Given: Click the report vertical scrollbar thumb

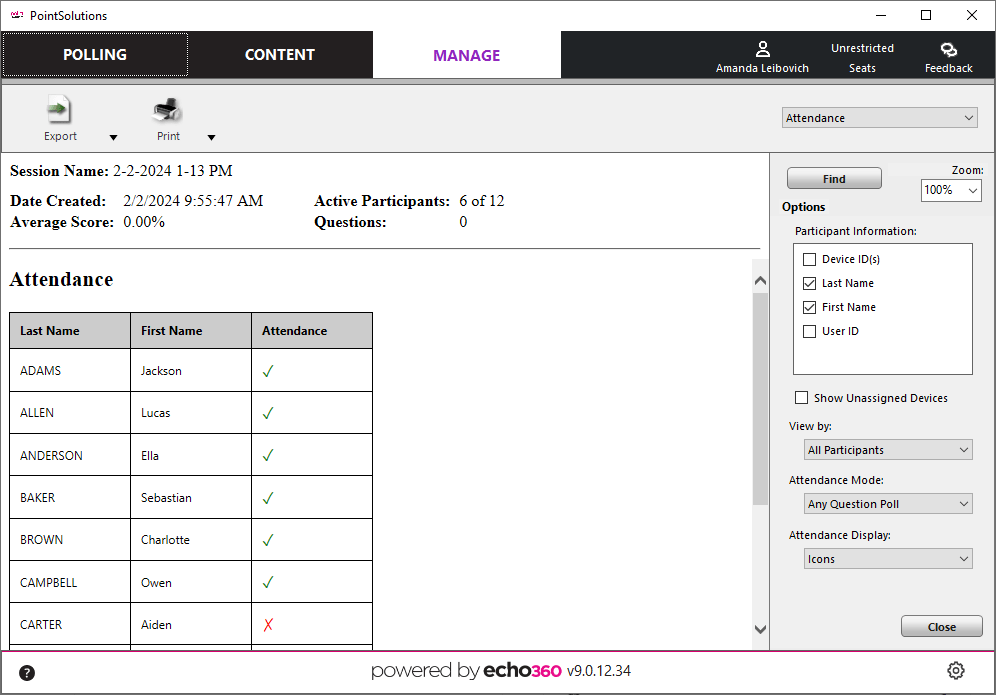Looking at the screenshot, I should click(x=760, y=399).
